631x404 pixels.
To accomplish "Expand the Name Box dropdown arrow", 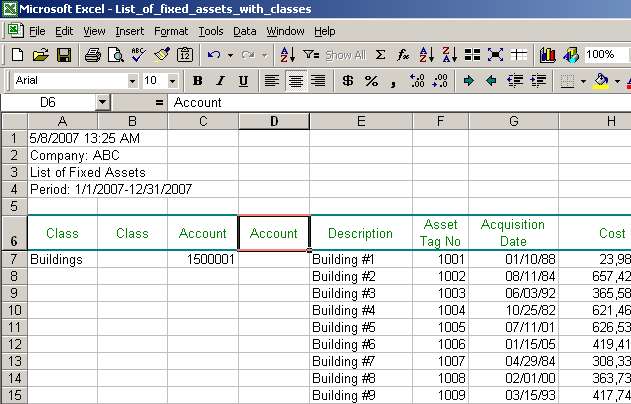I will pyautogui.click(x=103, y=103).
